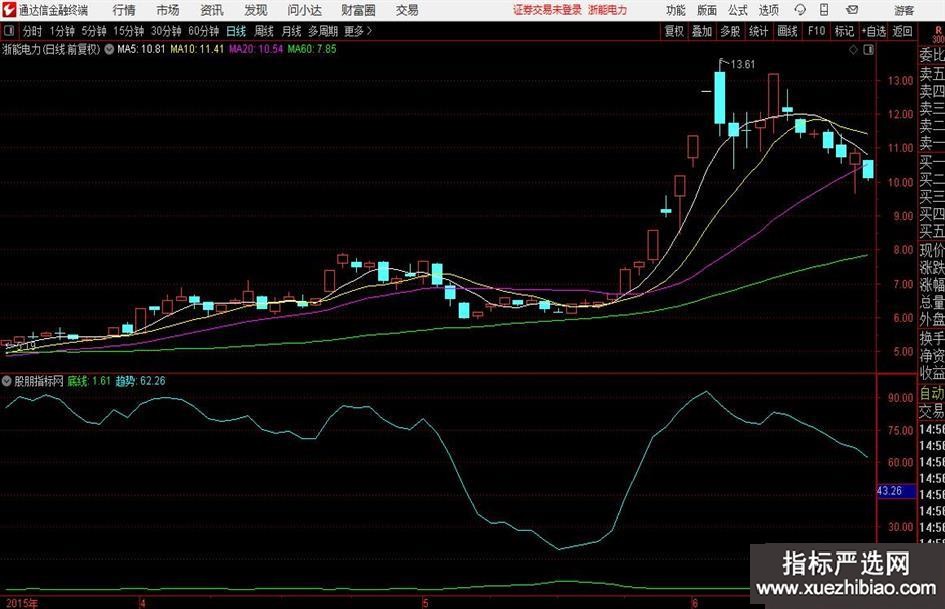Image resolution: width=945 pixels, height=609 pixels.
Task: Click the dropdown icon before 股朋指标网
Action: 7,381
